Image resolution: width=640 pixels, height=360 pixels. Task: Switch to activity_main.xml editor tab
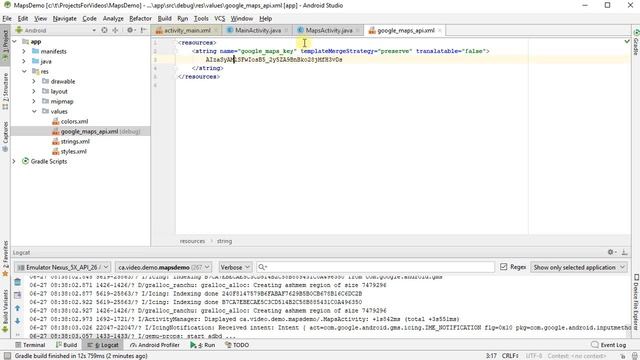pyautogui.click(x=187, y=30)
